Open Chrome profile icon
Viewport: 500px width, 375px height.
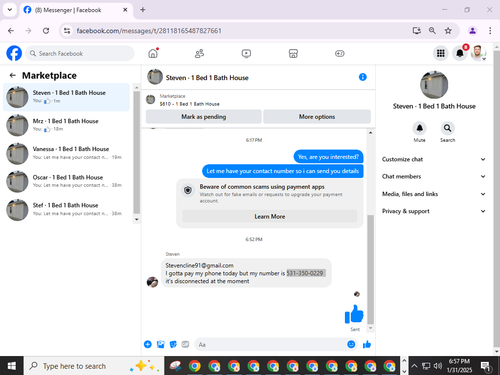click(x=472, y=31)
